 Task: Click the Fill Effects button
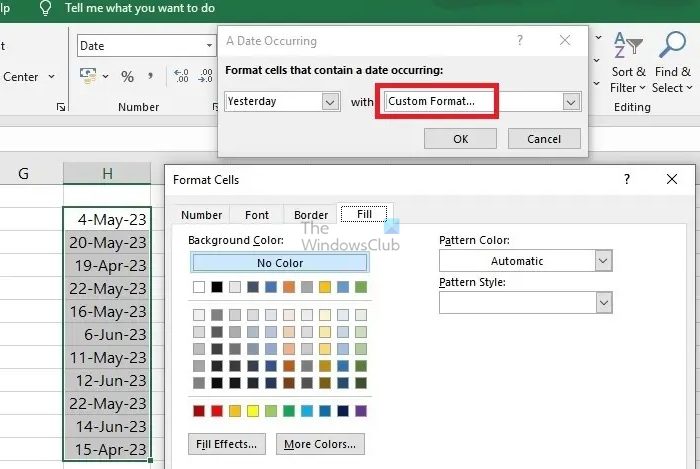226,443
